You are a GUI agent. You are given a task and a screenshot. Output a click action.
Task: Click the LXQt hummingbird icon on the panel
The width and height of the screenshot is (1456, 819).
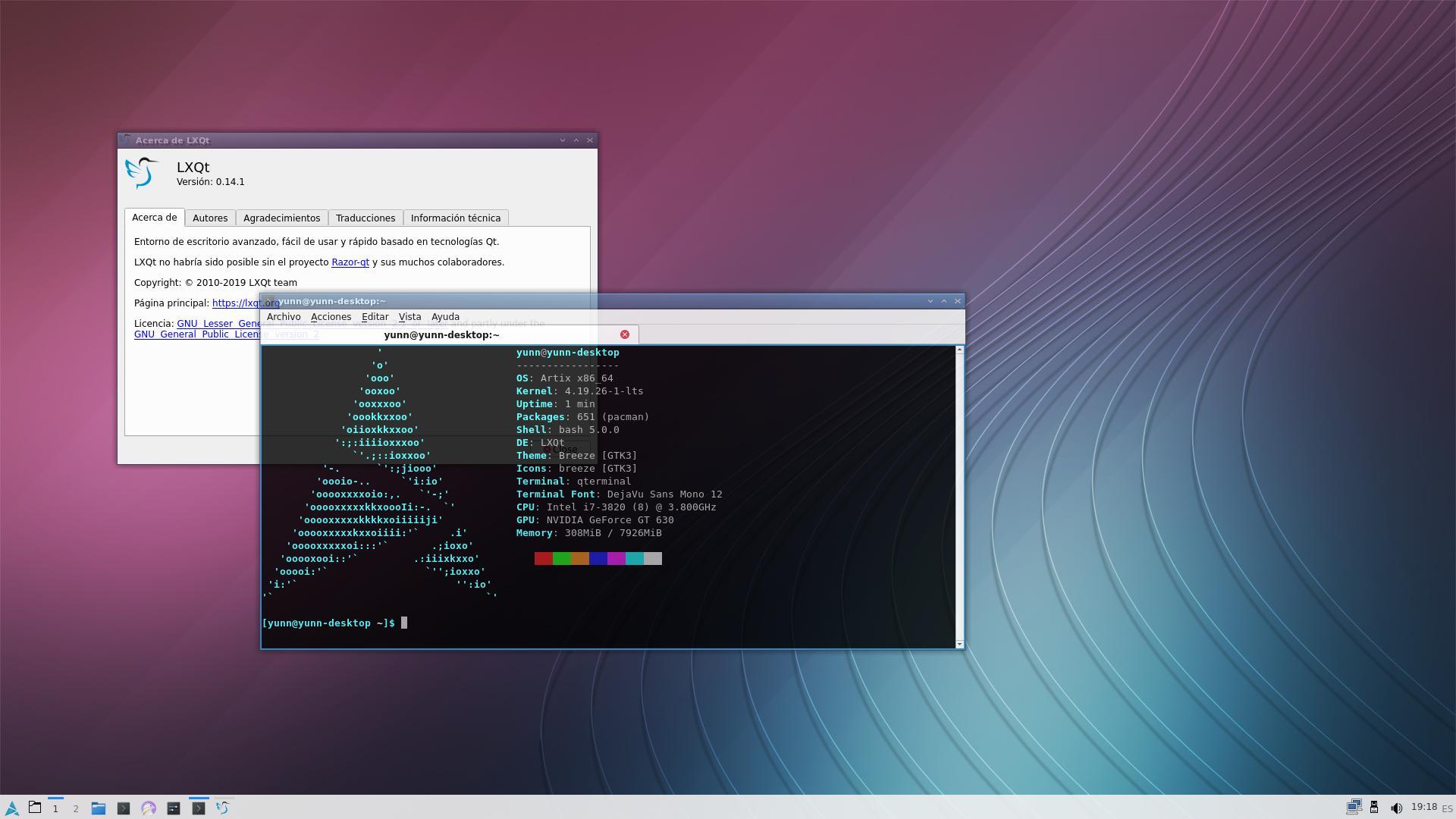point(223,808)
